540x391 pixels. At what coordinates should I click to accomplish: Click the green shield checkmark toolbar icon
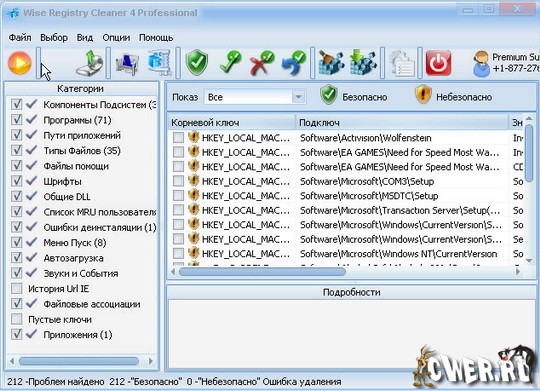(197, 62)
